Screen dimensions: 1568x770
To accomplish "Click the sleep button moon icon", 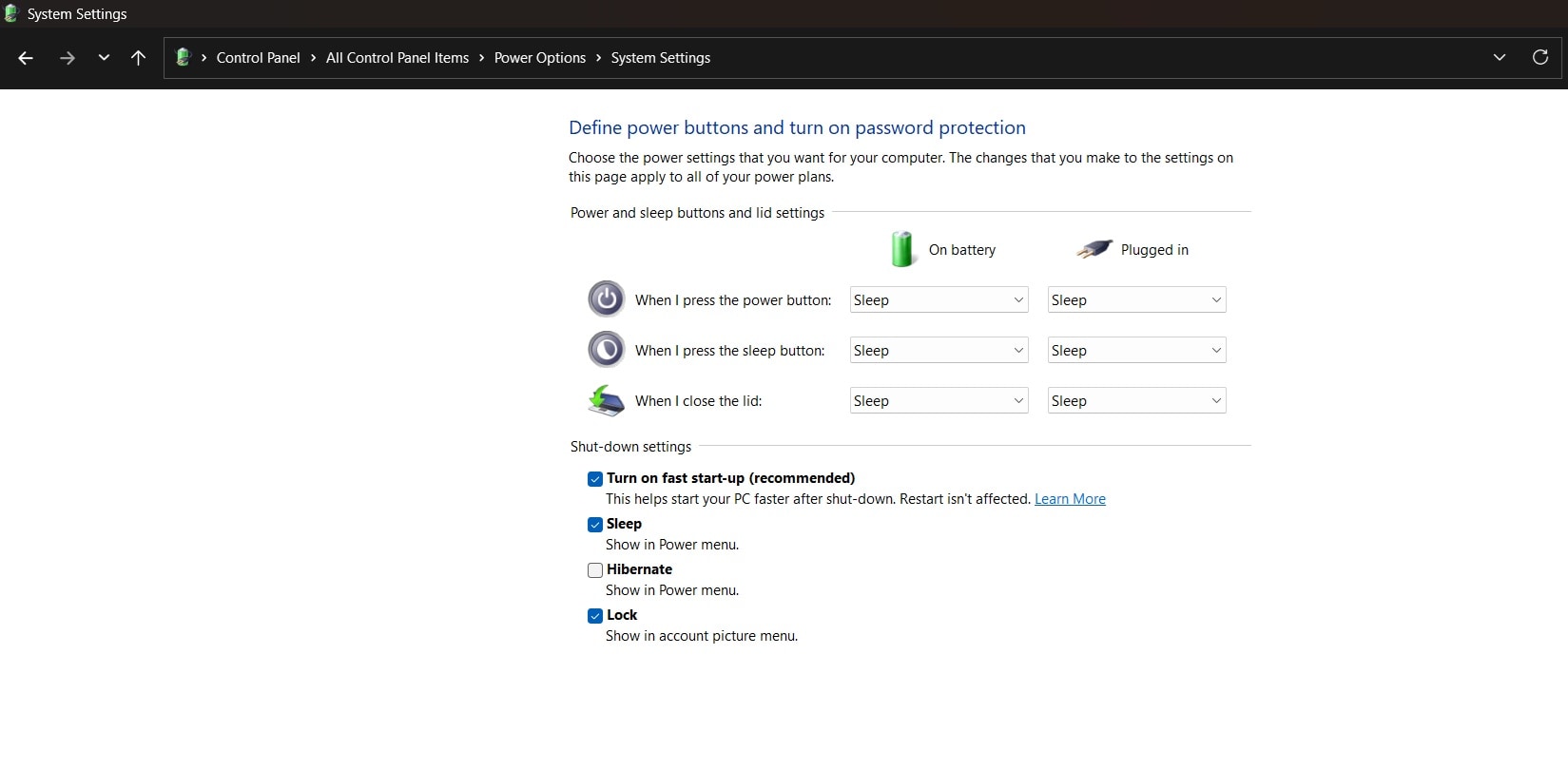I will [x=607, y=350].
